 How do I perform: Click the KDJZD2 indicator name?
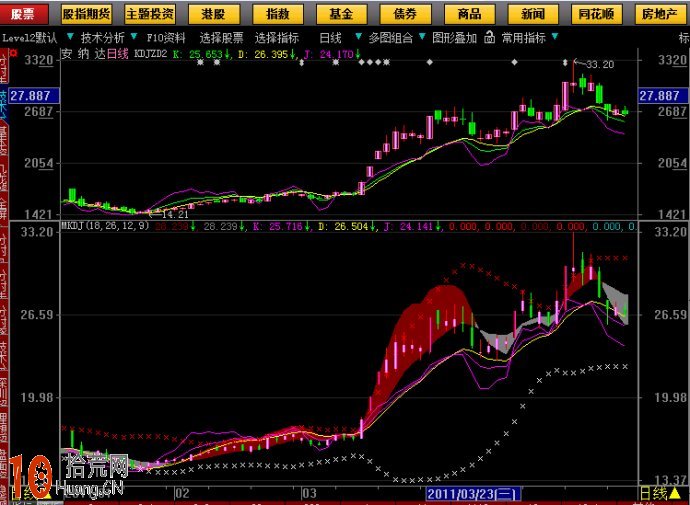(x=150, y=54)
